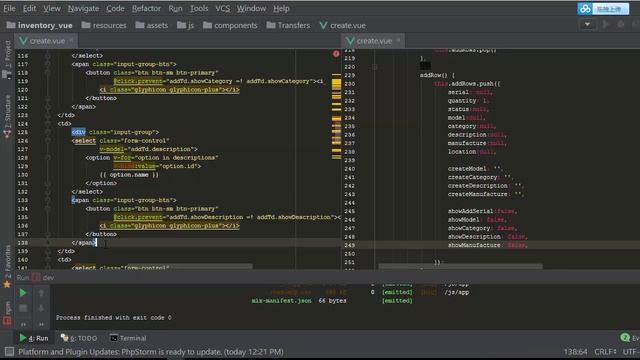This screenshot has height=360, width=640.
Task: Open the Refactor menu
Action: 146,8
